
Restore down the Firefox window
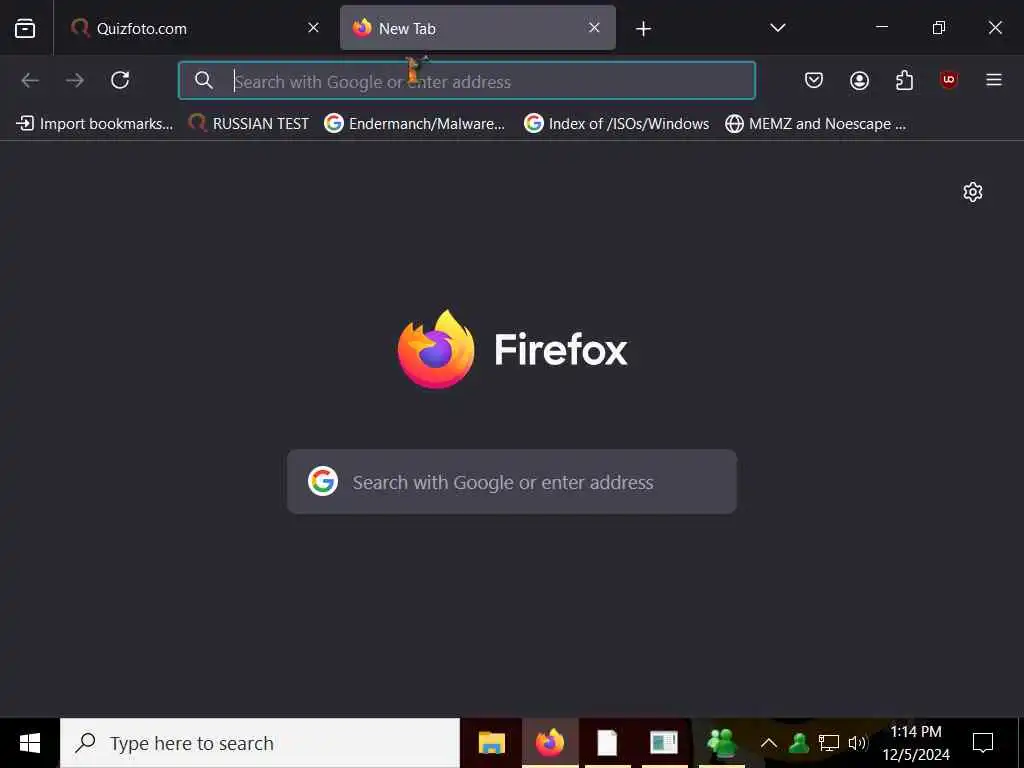coord(938,27)
